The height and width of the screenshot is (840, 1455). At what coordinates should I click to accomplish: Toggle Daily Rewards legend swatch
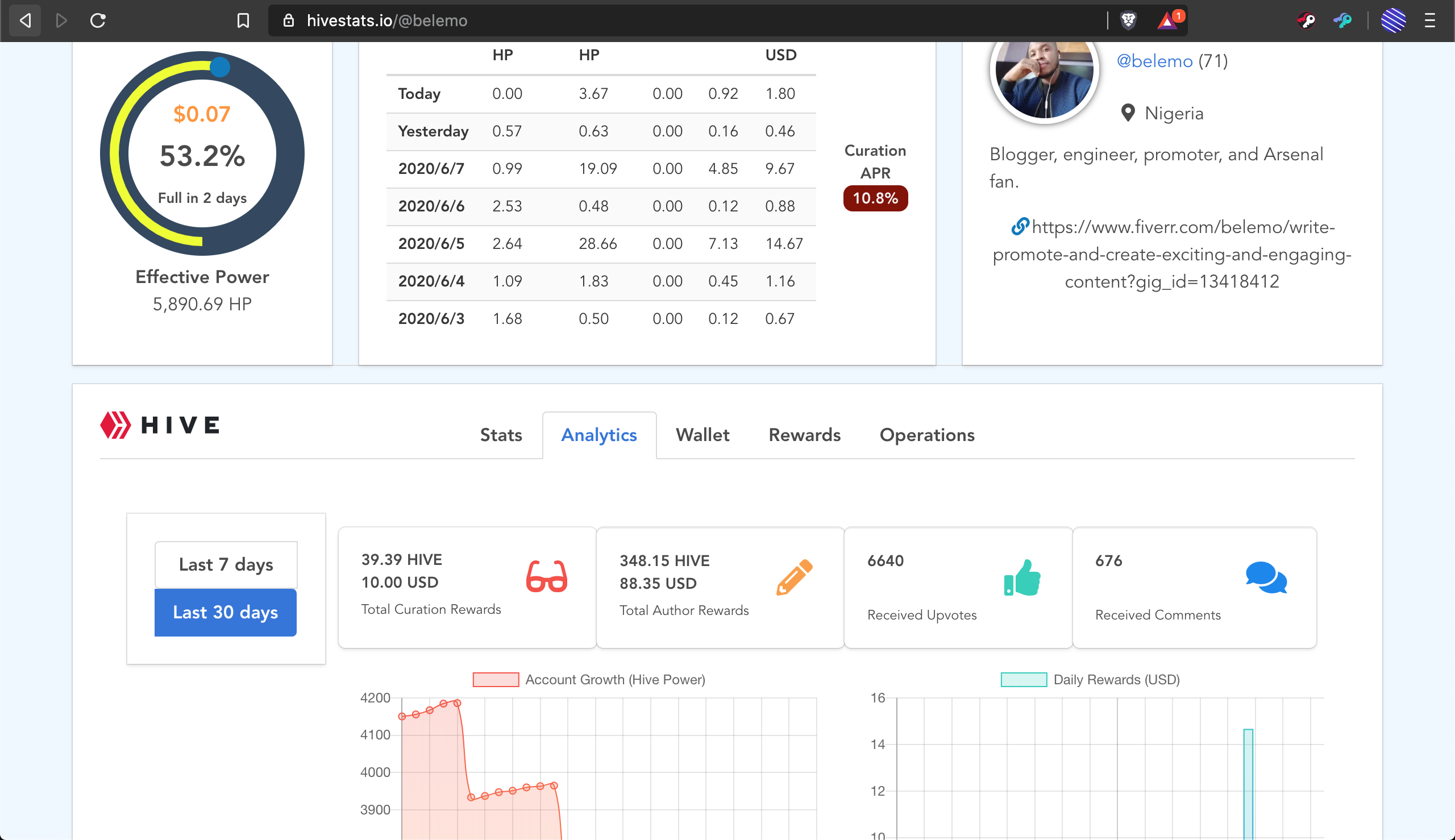tap(1024, 680)
